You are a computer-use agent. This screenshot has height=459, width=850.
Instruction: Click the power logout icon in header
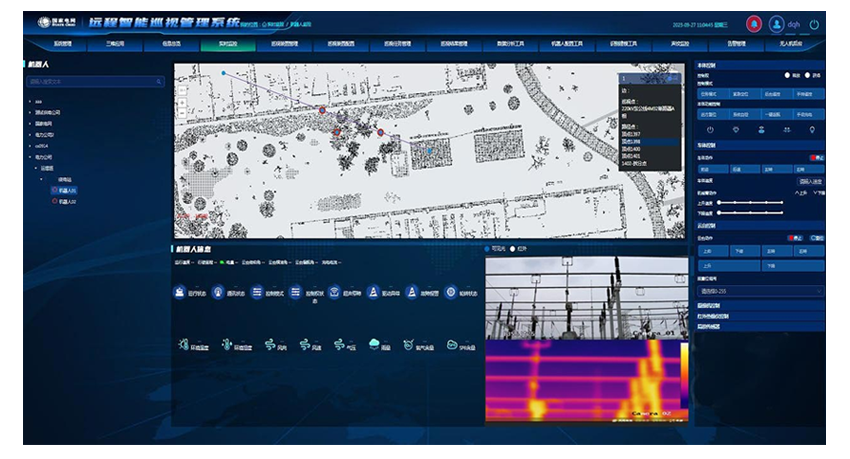[814, 24]
